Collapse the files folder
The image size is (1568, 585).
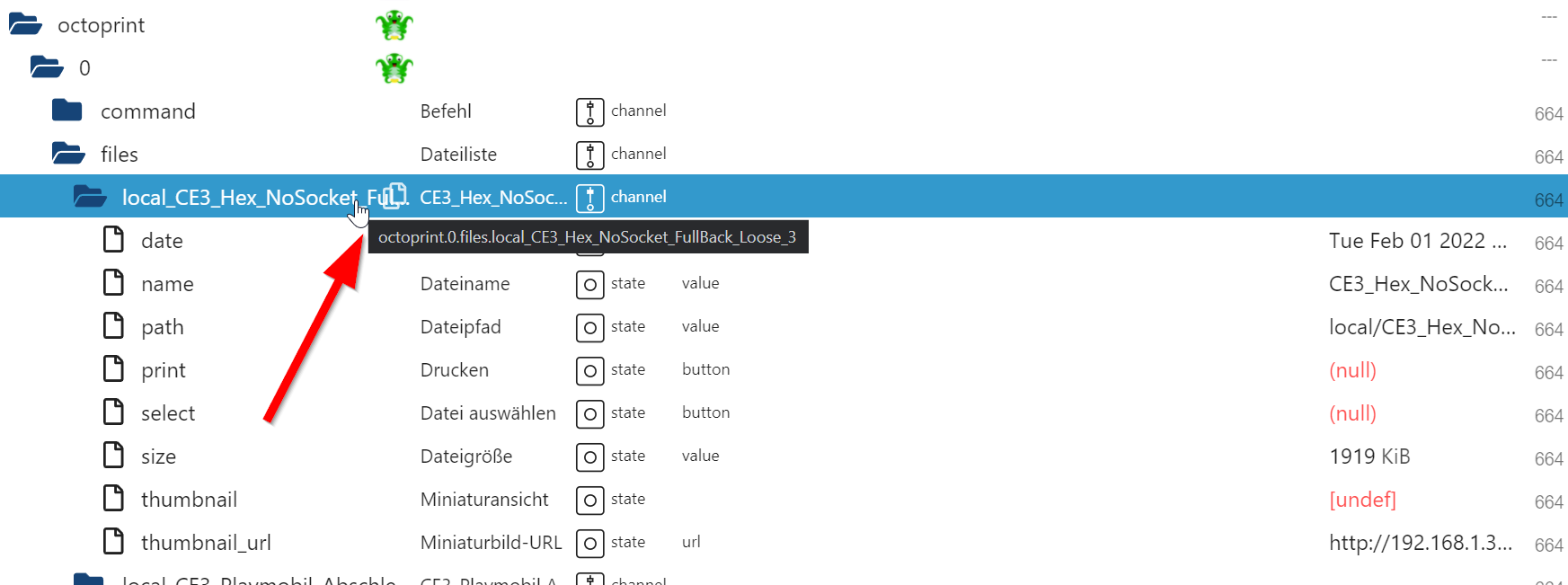pyautogui.click(x=68, y=154)
